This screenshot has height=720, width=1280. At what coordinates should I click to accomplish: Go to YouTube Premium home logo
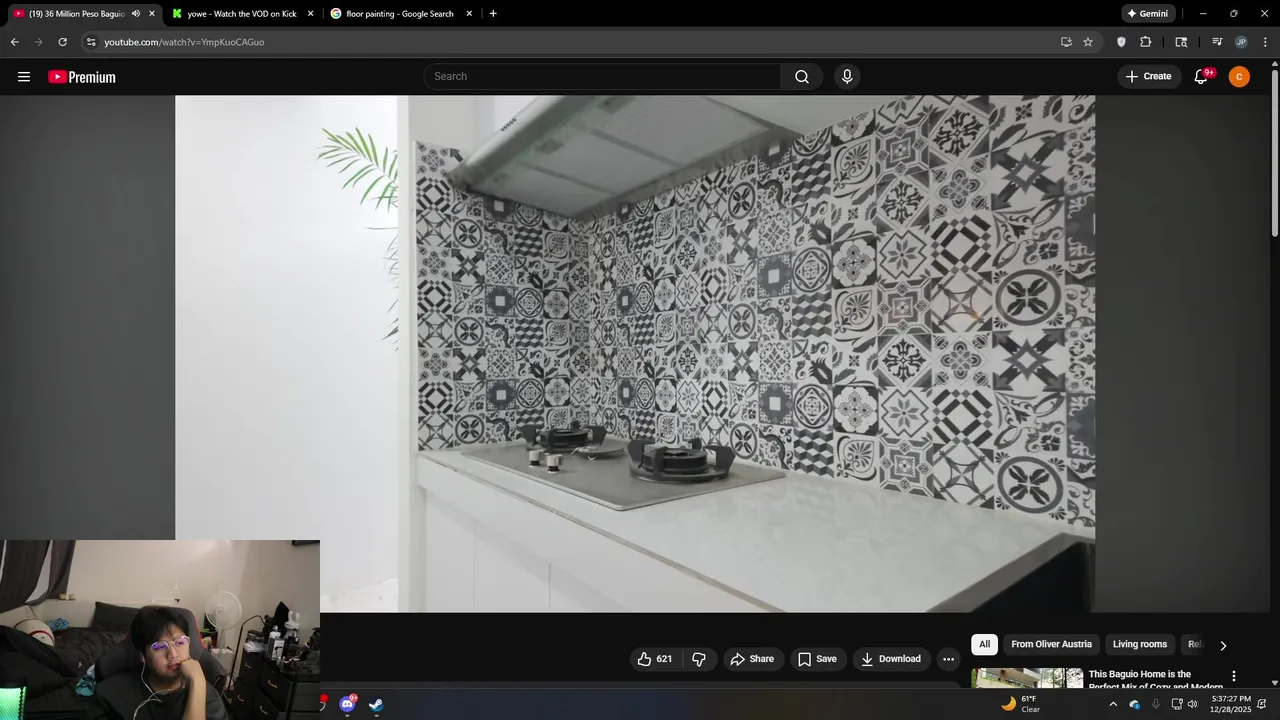point(82,77)
